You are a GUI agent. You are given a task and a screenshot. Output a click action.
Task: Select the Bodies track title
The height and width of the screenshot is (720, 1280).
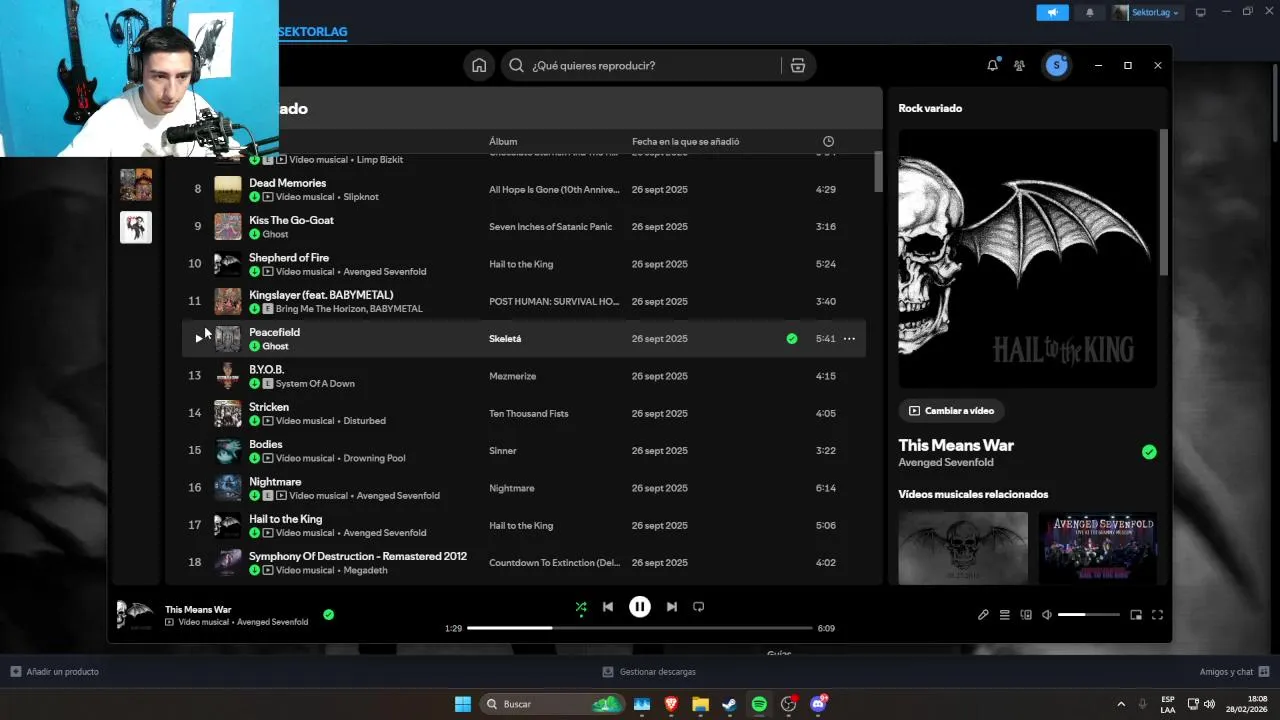coord(266,444)
